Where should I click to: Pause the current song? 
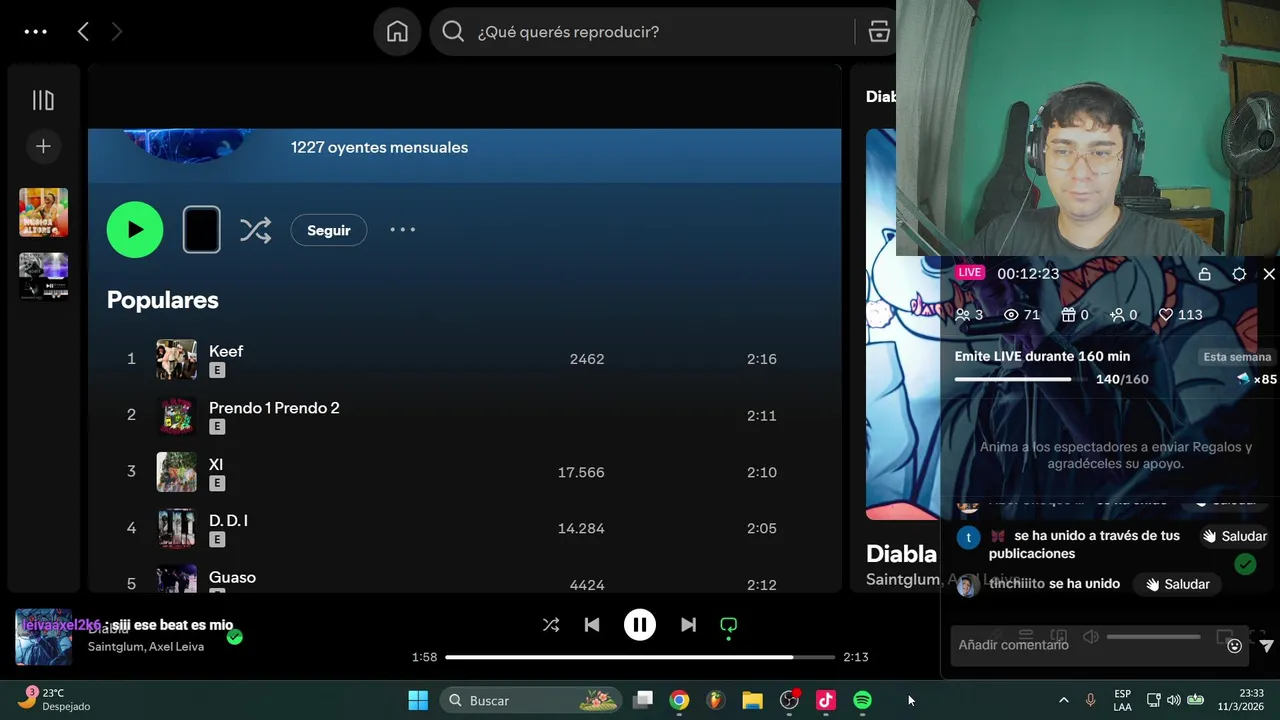640,625
